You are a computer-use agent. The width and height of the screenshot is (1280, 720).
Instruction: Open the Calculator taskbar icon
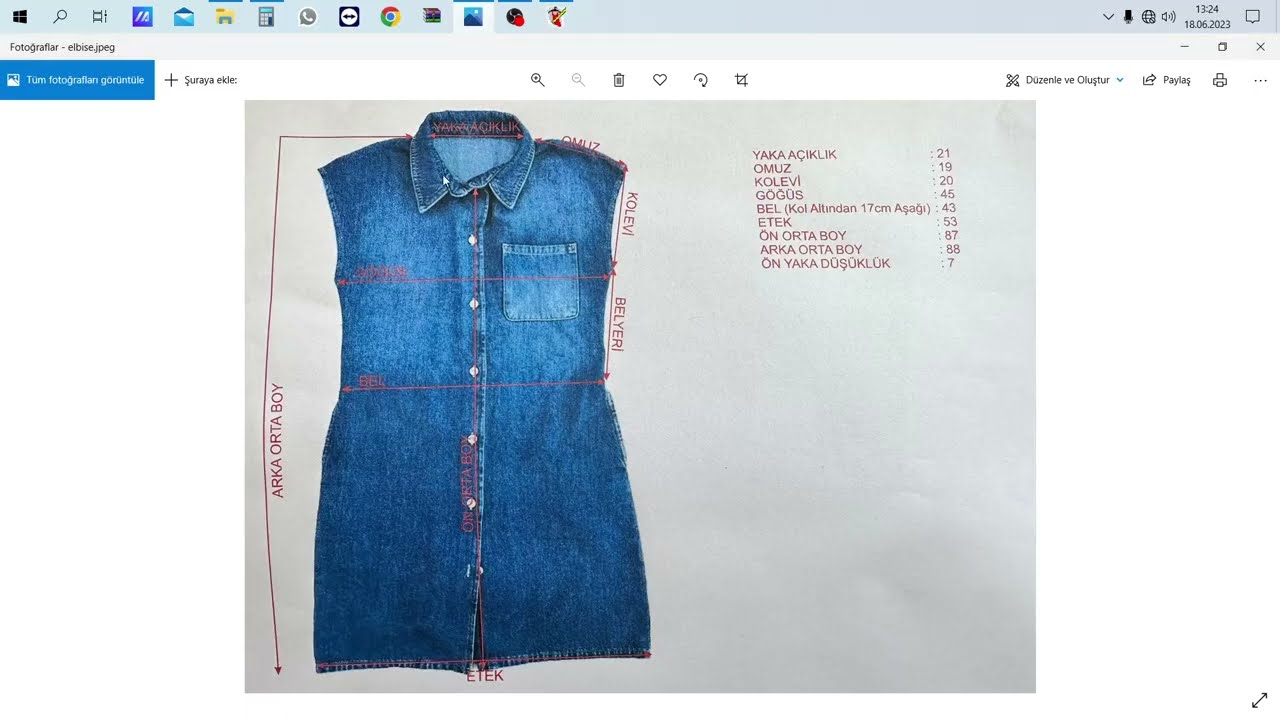tap(266, 16)
